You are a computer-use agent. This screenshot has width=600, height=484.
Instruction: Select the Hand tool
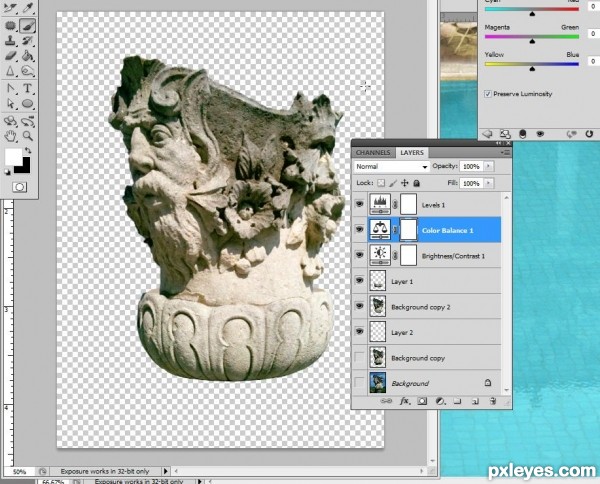coord(10,136)
